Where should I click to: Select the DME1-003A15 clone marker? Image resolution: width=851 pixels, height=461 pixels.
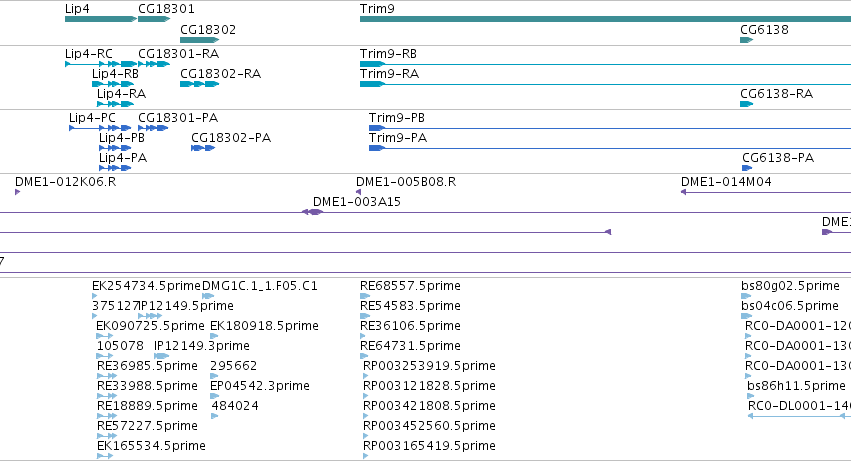pos(313,212)
